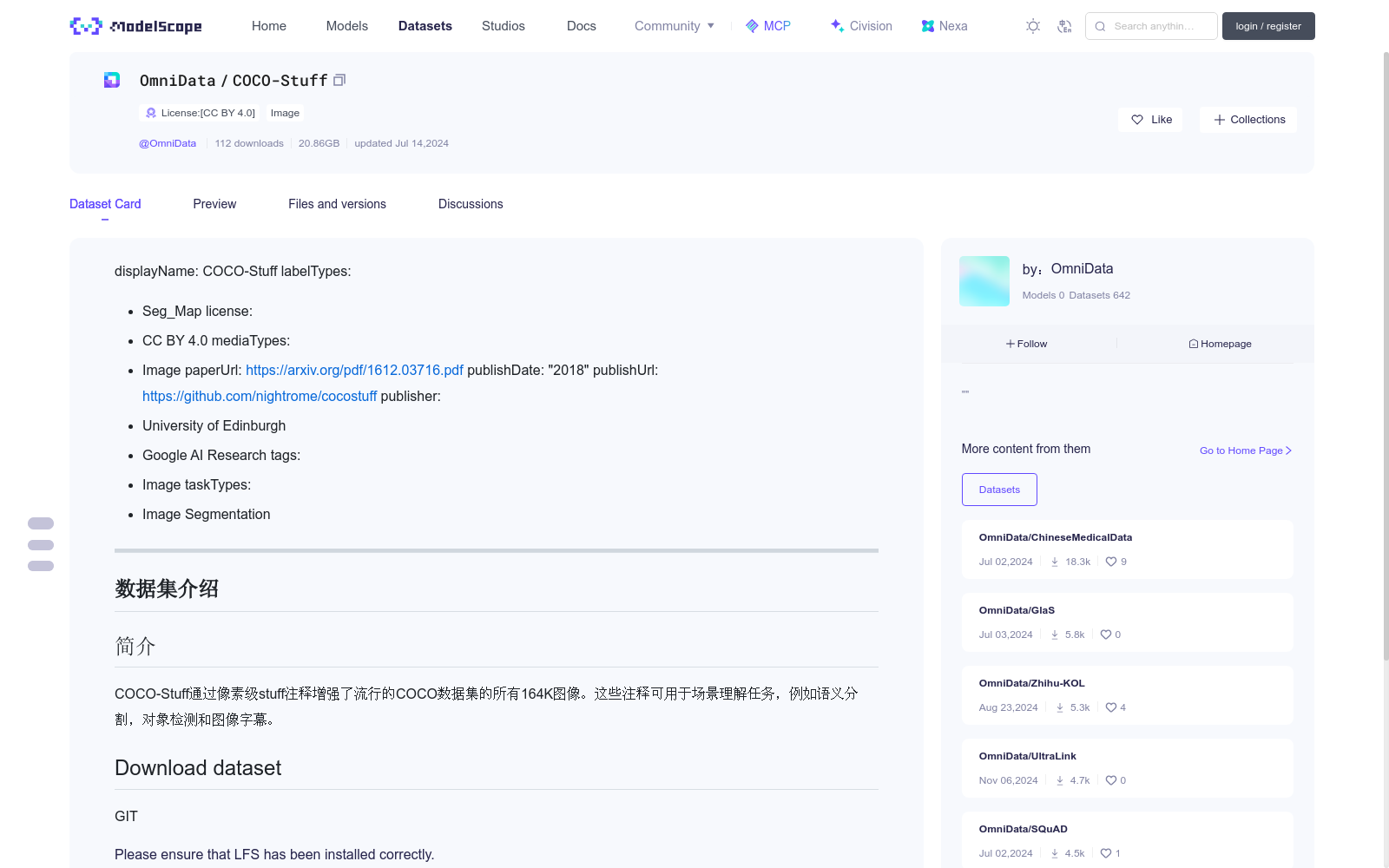1389x868 pixels.
Task: Switch to Files and versions tab
Action: coord(337,204)
